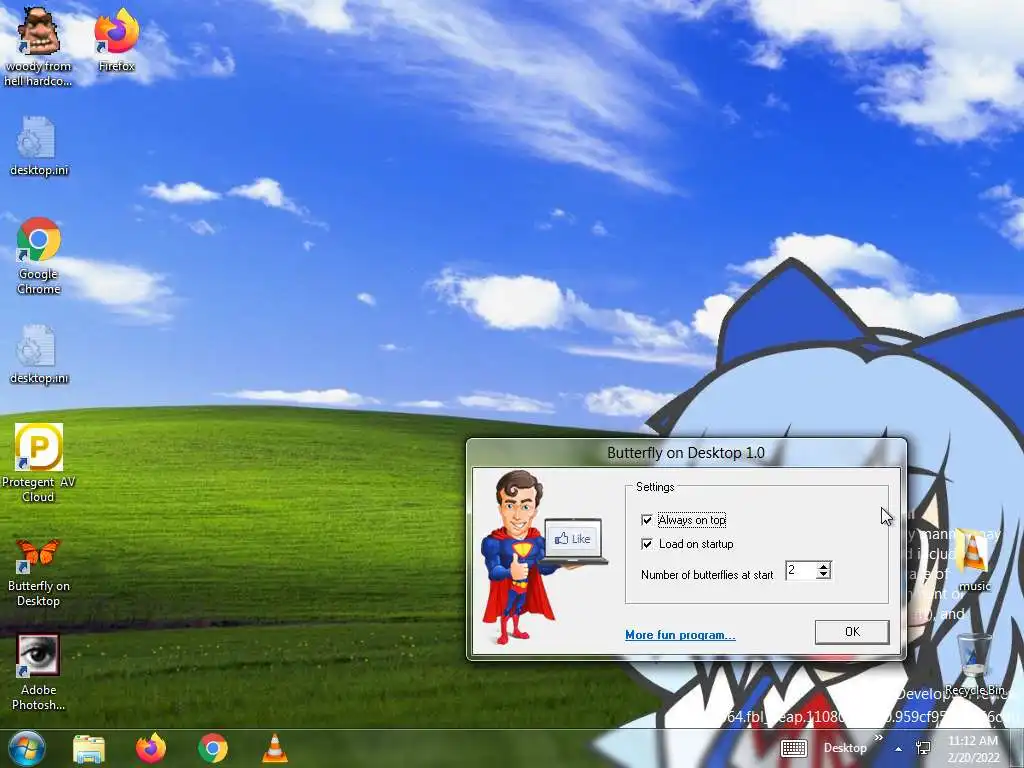
Task: Uncheck the Always on top checkbox
Action: (x=647, y=520)
